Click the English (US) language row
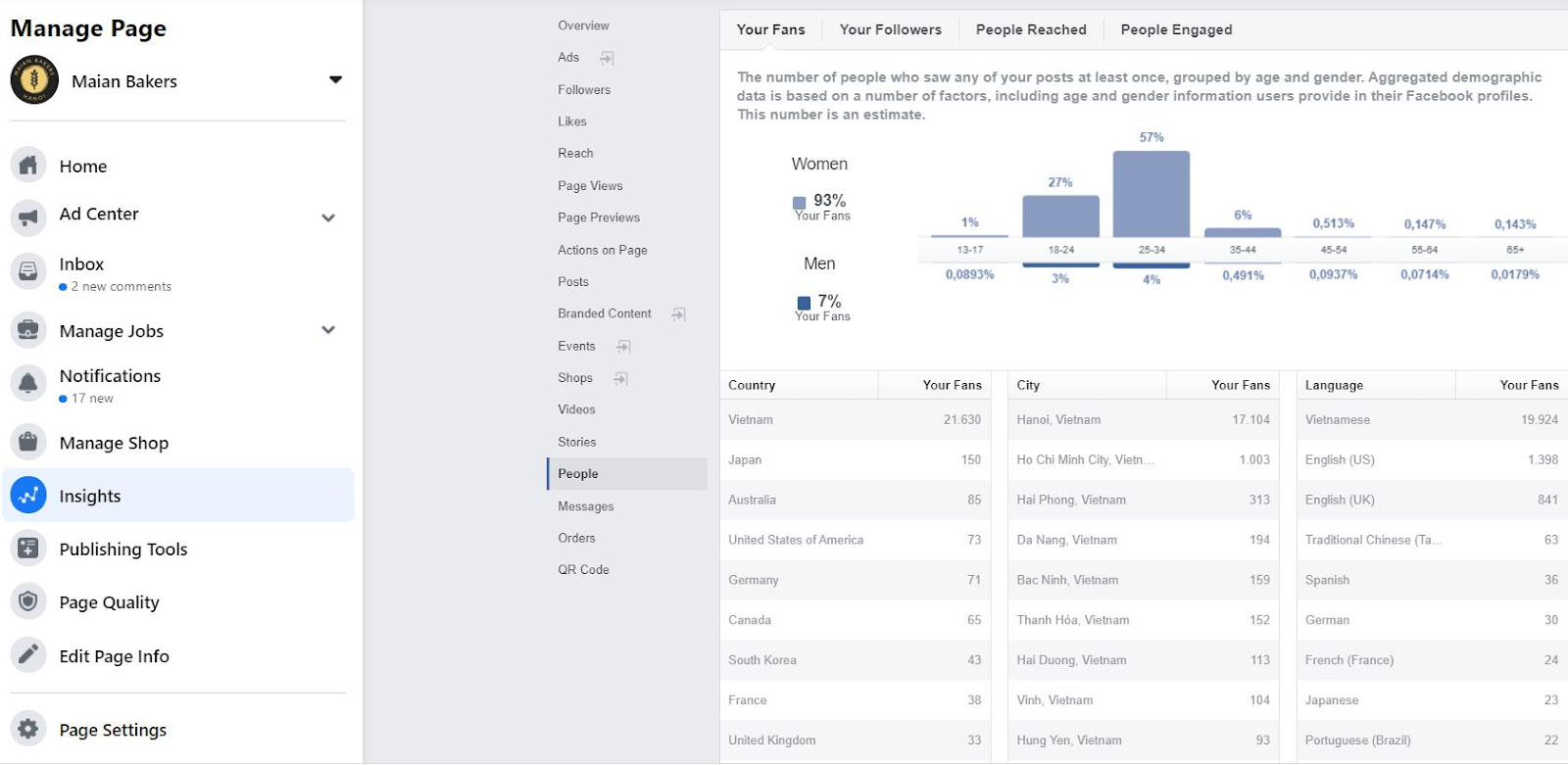The image size is (1568, 765). coord(1433,459)
